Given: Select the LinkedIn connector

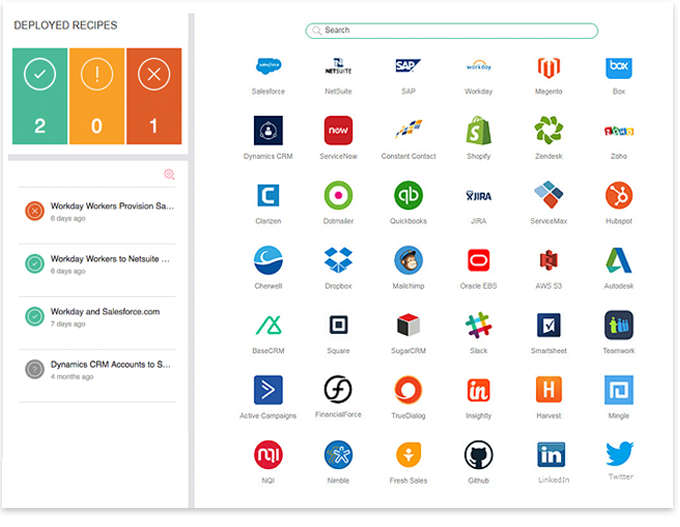Looking at the screenshot, I should pyautogui.click(x=551, y=455).
